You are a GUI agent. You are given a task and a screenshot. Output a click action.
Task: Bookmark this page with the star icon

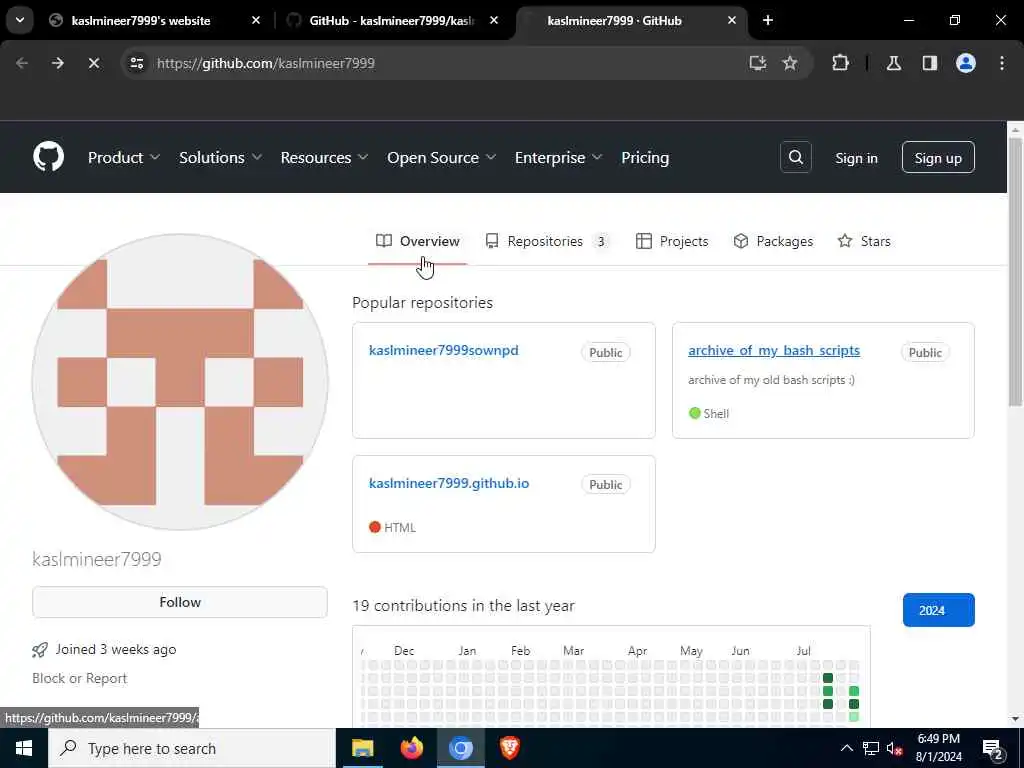[x=790, y=63]
